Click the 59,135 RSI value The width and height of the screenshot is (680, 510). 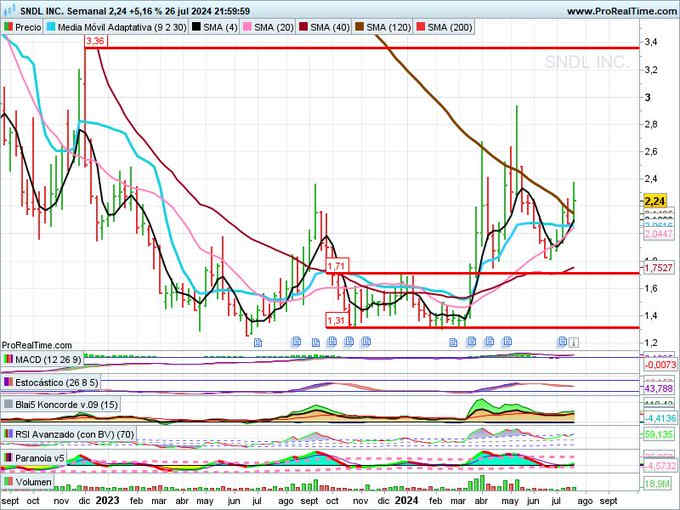coord(658,434)
